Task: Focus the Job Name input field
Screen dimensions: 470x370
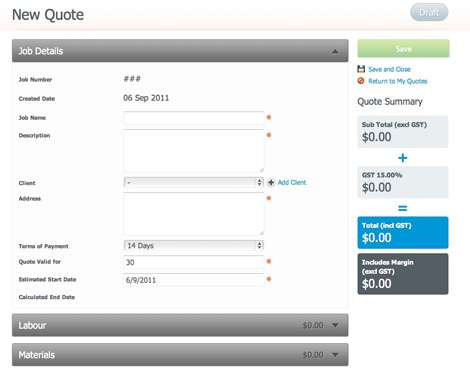Action: coord(194,118)
